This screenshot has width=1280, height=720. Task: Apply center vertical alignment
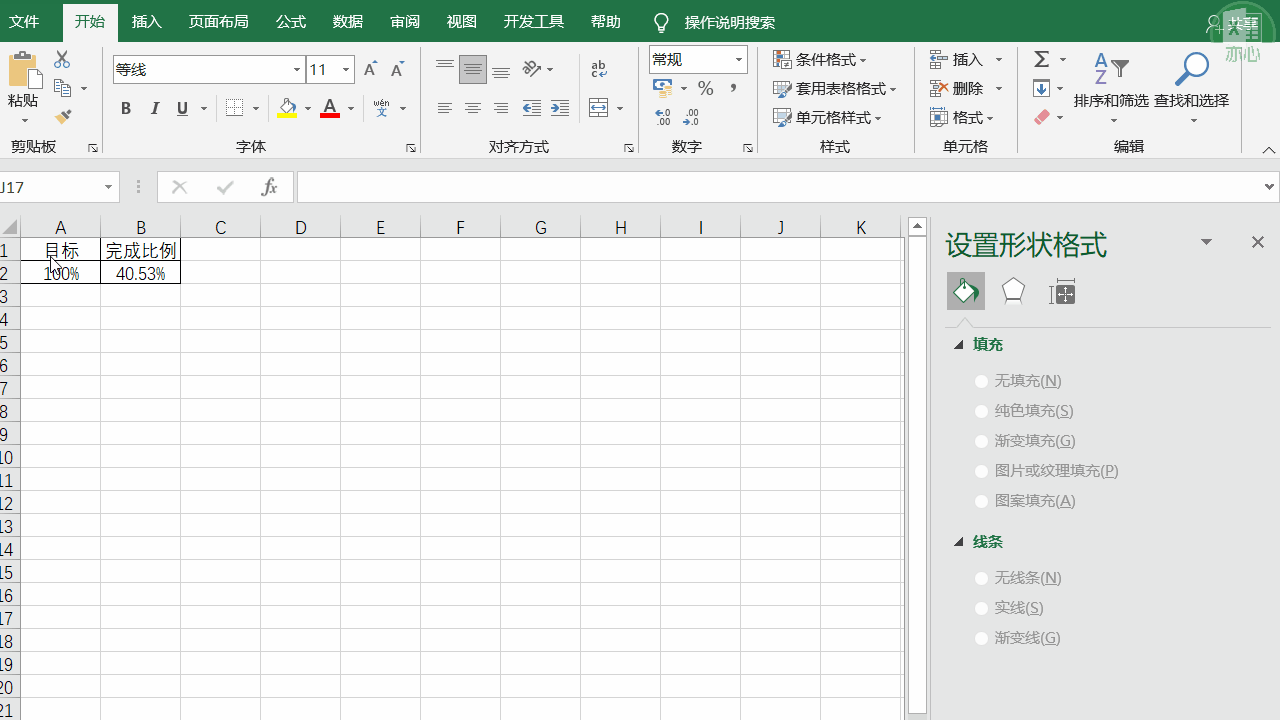click(x=473, y=70)
